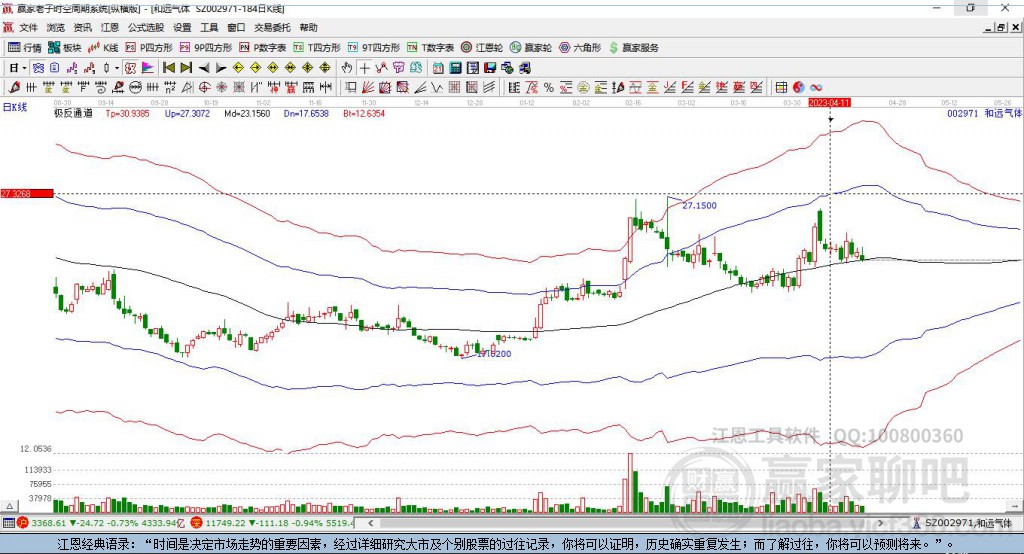Expand the candlestick style dropdown arrow

(117, 68)
